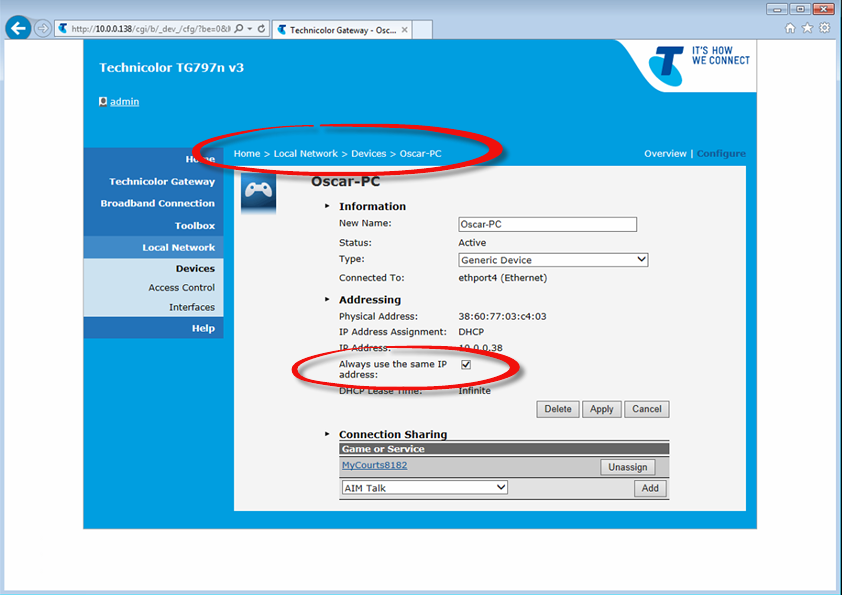Click the Favorites star icon
The image size is (842, 595).
tap(808, 28)
